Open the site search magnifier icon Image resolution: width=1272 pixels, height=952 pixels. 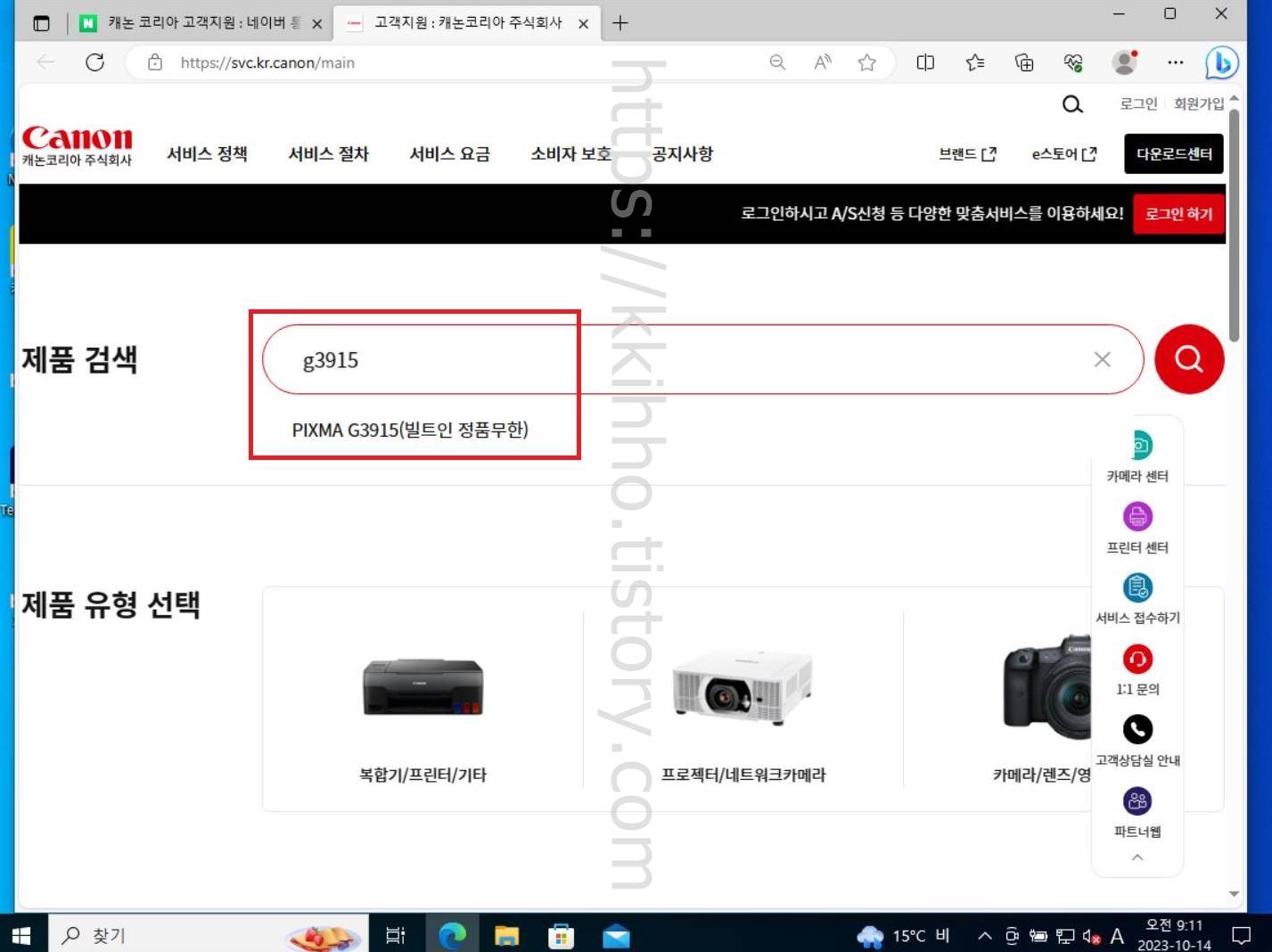1072,104
